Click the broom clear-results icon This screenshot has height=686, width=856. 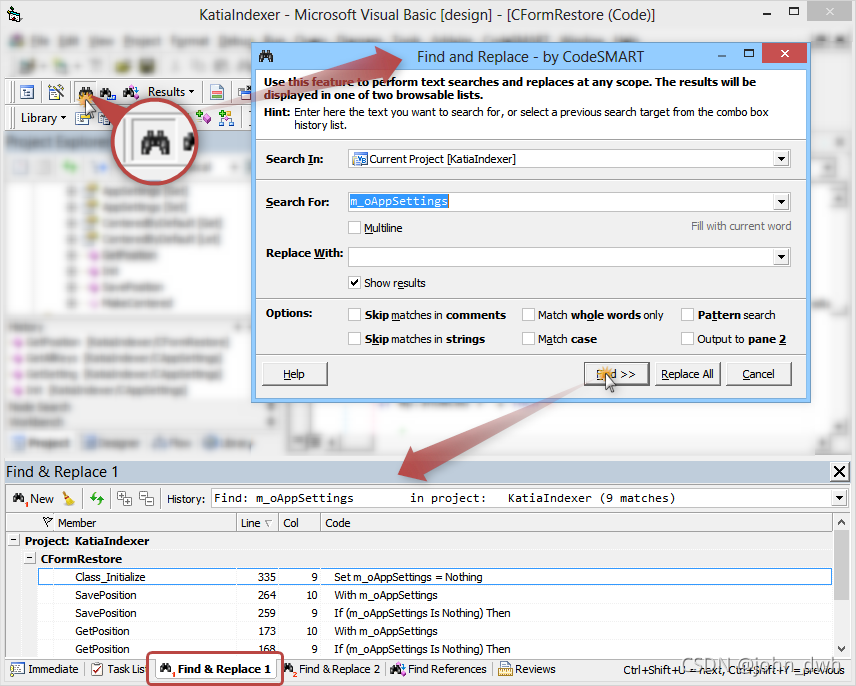coord(67,498)
